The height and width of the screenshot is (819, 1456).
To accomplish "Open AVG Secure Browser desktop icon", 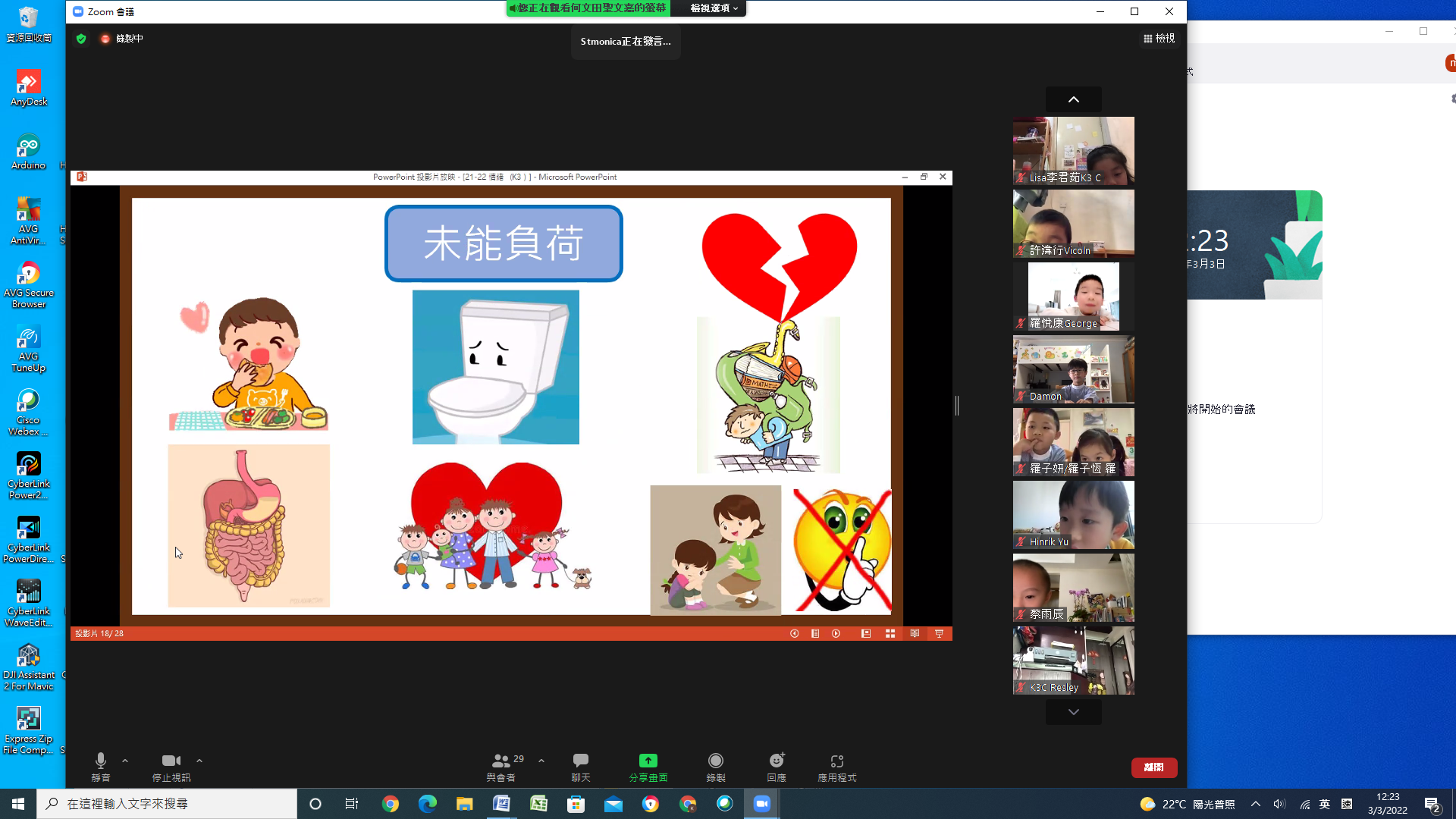I will tap(29, 285).
